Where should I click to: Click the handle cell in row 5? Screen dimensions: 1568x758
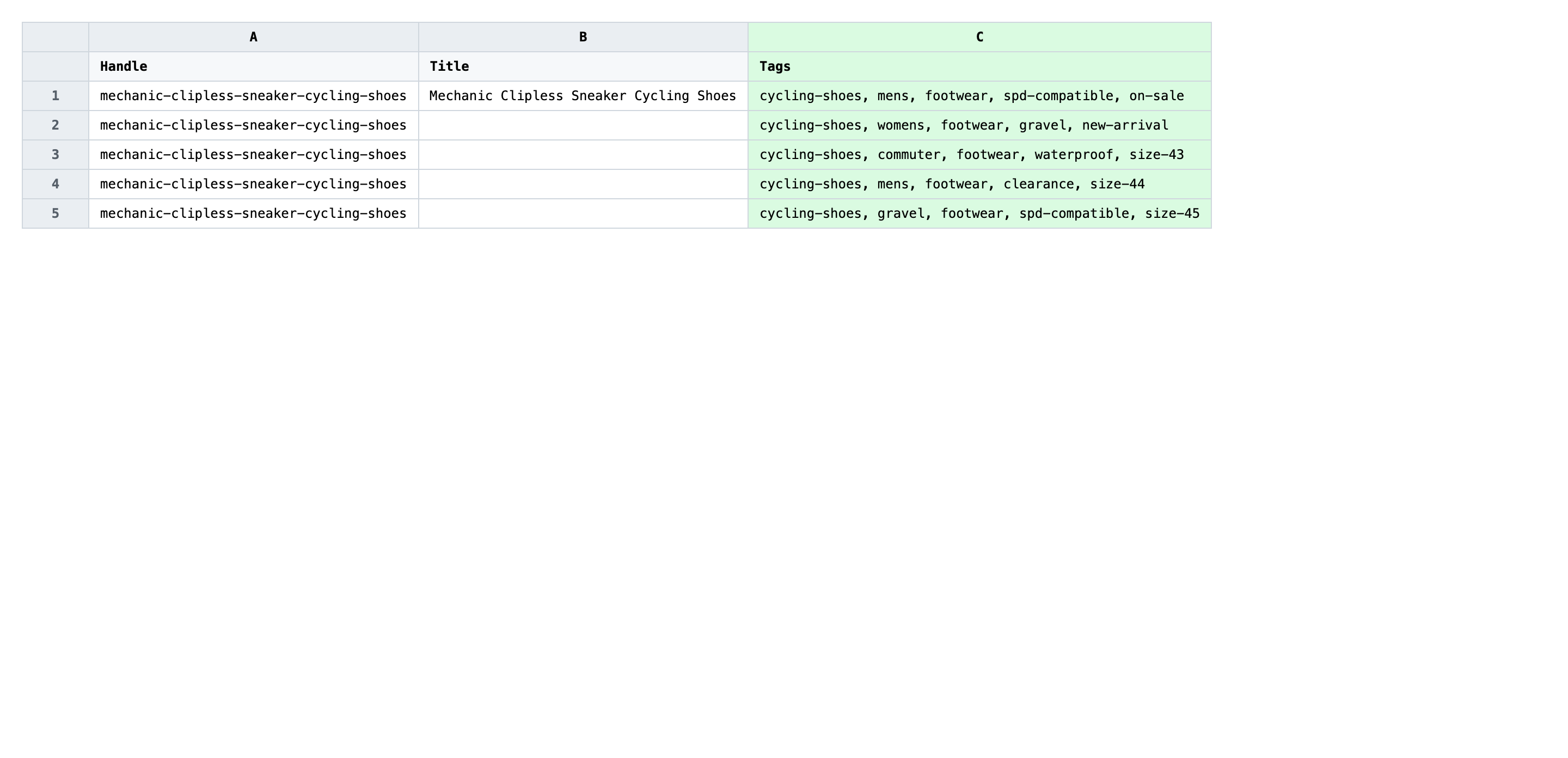click(x=253, y=213)
